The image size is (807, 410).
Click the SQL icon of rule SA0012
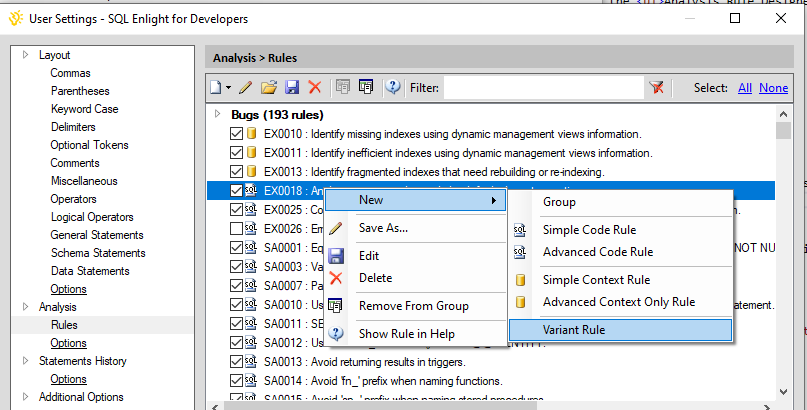pyautogui.click(x=251, y=342)
